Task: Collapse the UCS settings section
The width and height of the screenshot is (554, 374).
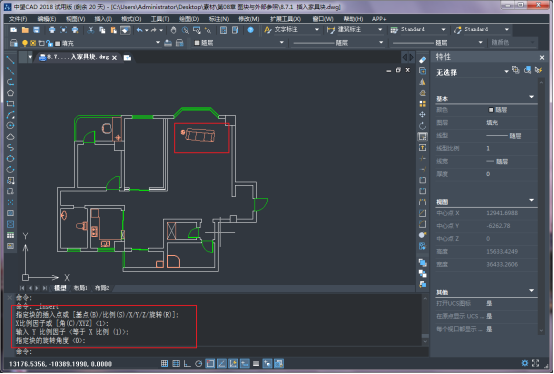Action: (x=532, y=291)
